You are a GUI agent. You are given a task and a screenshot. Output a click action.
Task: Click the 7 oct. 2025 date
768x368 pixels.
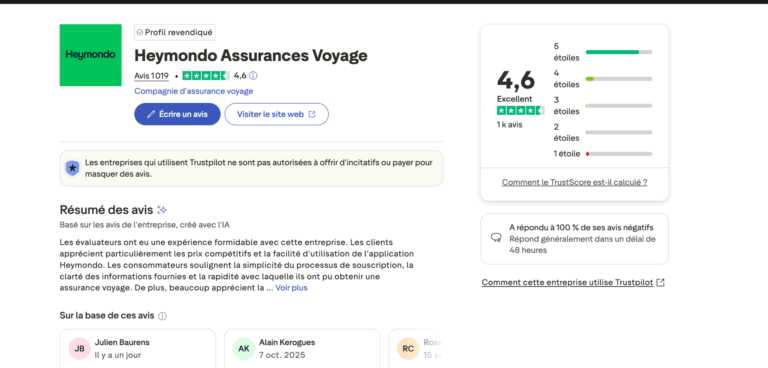click(x=282, y=355)
